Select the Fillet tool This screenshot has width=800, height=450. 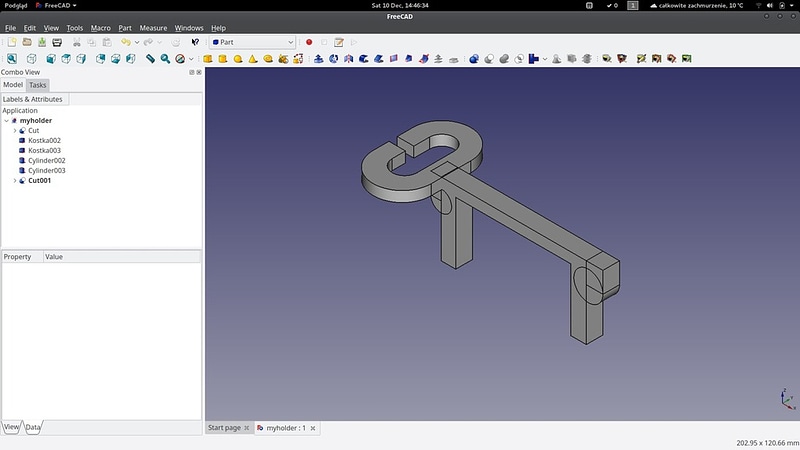(x=364, y=59)
